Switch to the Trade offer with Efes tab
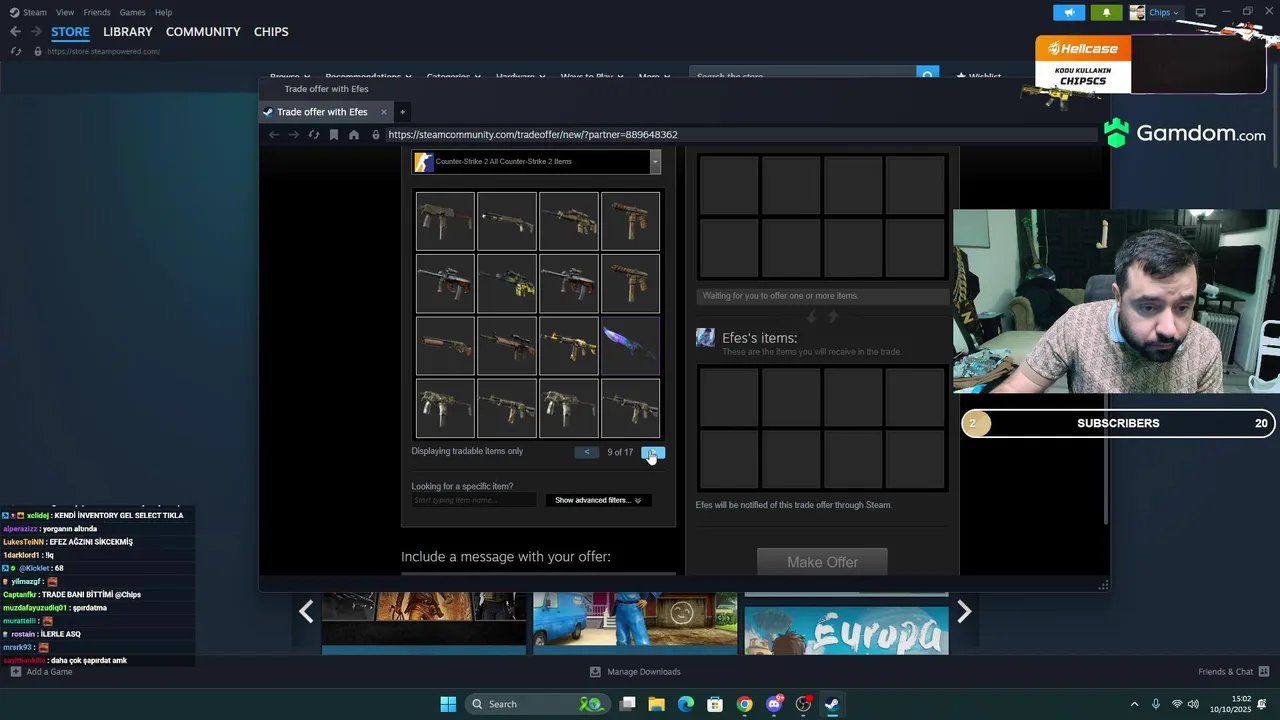 point(322,112)
